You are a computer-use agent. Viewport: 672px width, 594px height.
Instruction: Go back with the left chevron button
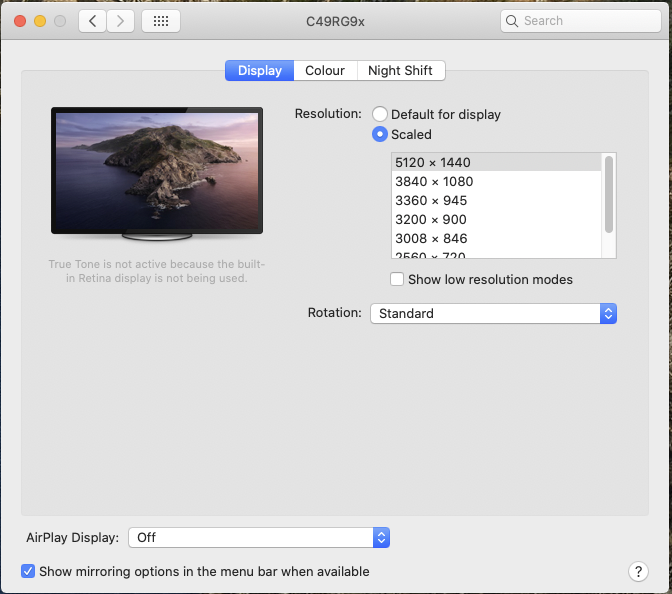(x=92, y=21)
